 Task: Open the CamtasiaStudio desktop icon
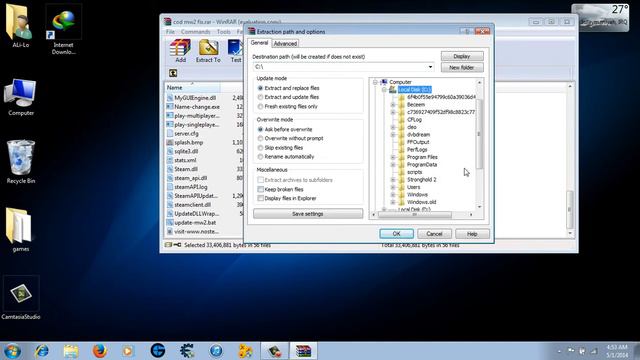[x=21, y=298]
